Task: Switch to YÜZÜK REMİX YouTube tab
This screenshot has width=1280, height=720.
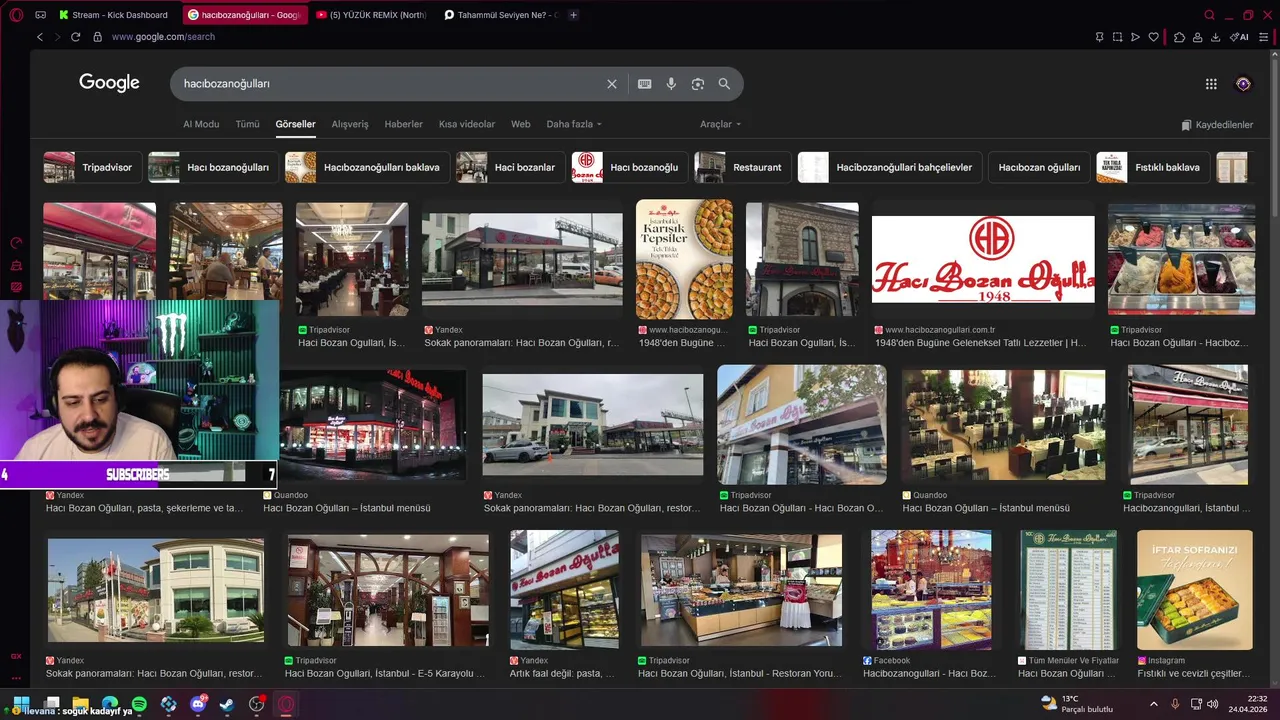Action: click(370, 15)
